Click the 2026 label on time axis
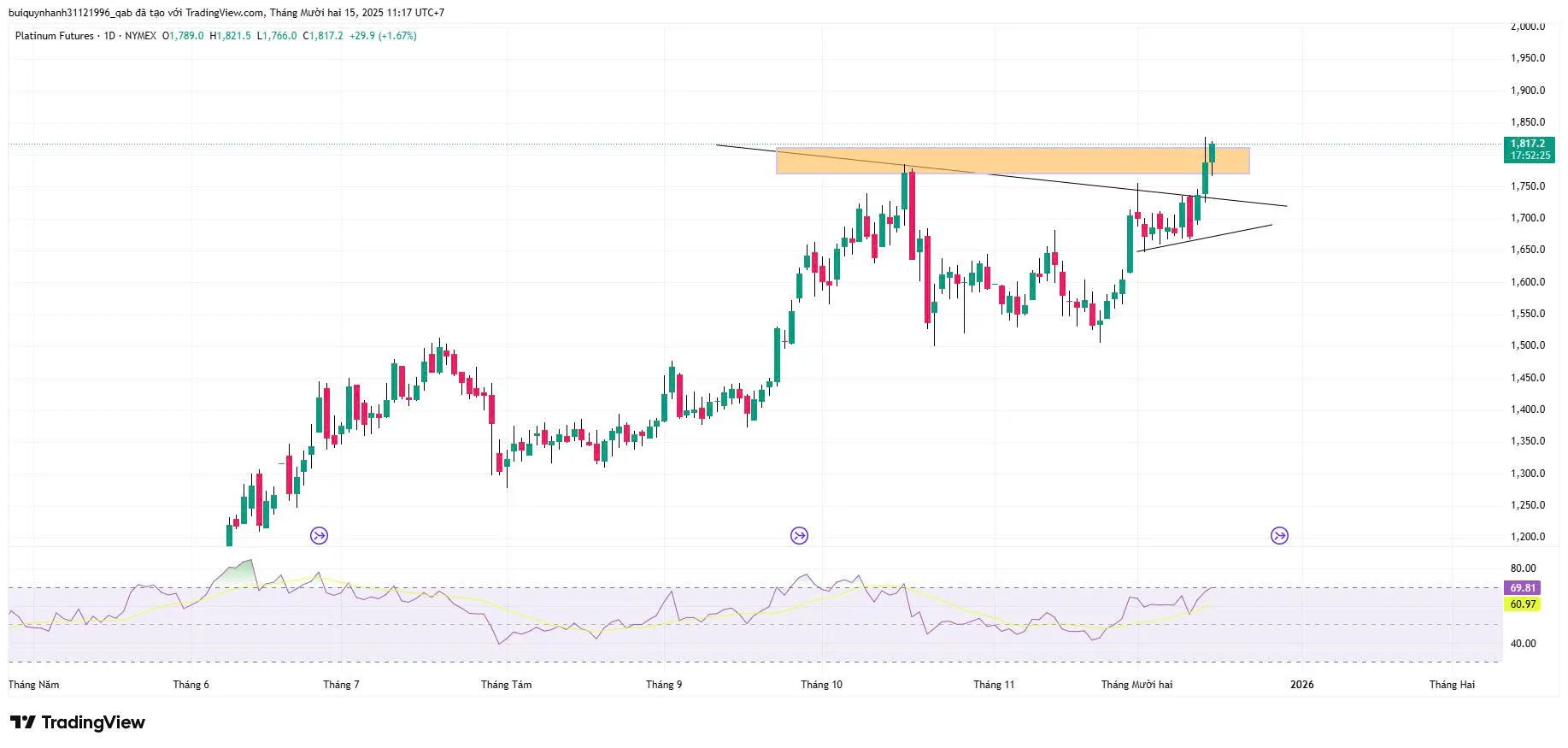Viewport: 1568px width, 748px height. point(1301,685)
